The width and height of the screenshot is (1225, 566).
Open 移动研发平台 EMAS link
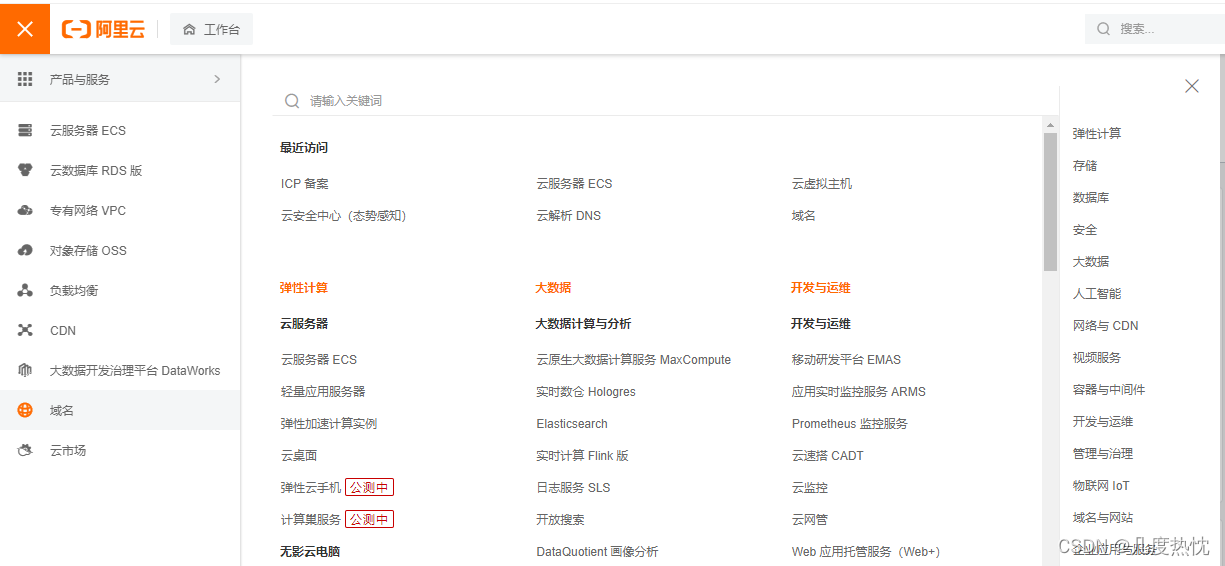tap(846, 360)
